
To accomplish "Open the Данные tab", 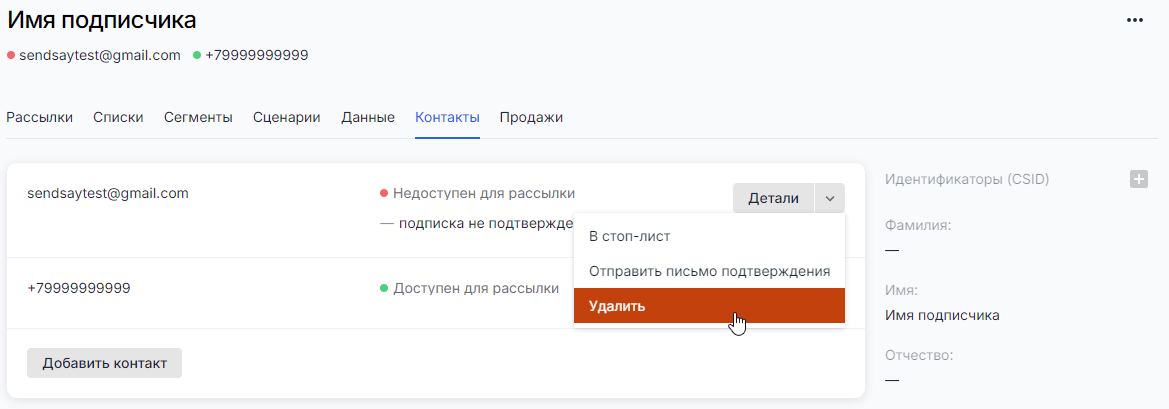I will 368,117.
